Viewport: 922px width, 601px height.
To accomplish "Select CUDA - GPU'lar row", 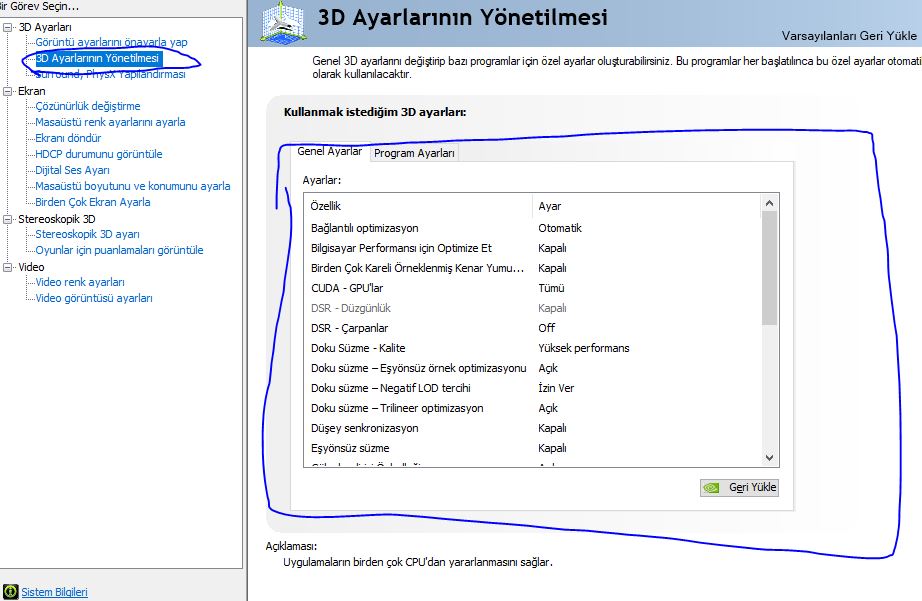I will (532, 288).
